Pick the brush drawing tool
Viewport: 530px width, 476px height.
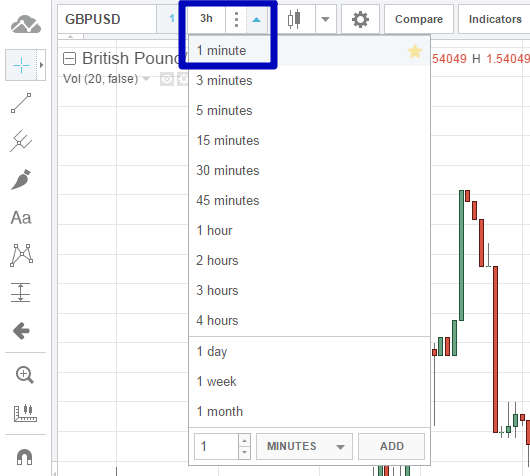tap(21, 180)
